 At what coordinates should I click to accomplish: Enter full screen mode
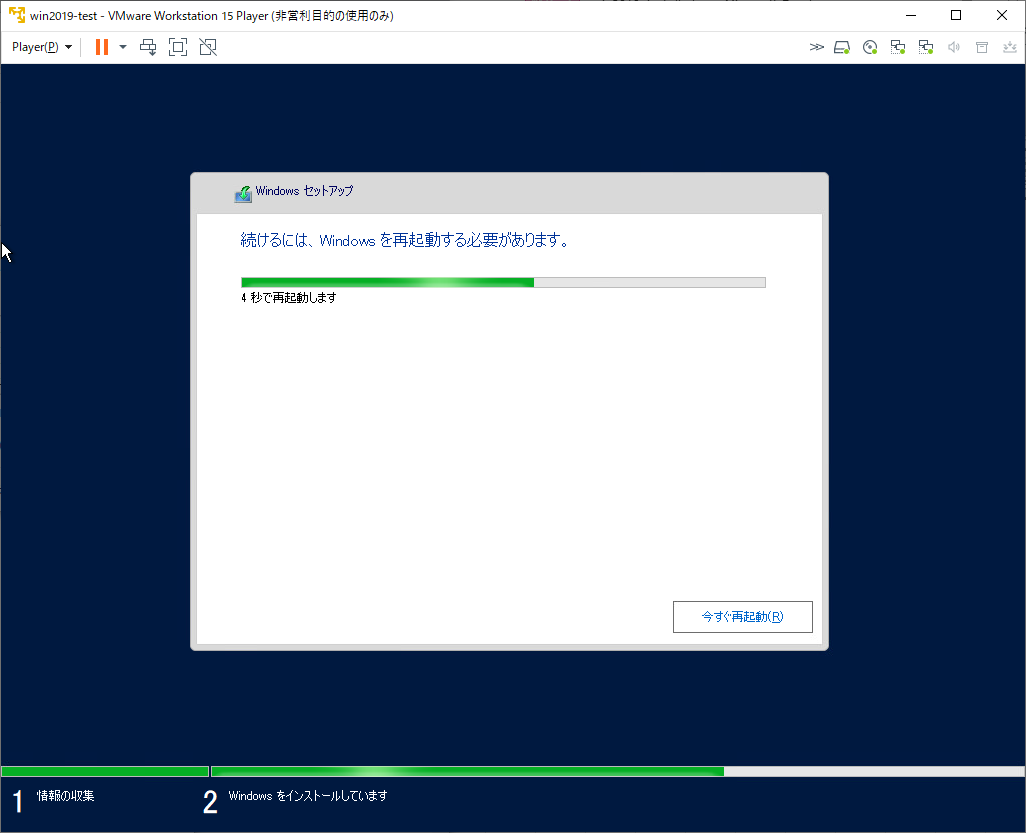[178, 47]
